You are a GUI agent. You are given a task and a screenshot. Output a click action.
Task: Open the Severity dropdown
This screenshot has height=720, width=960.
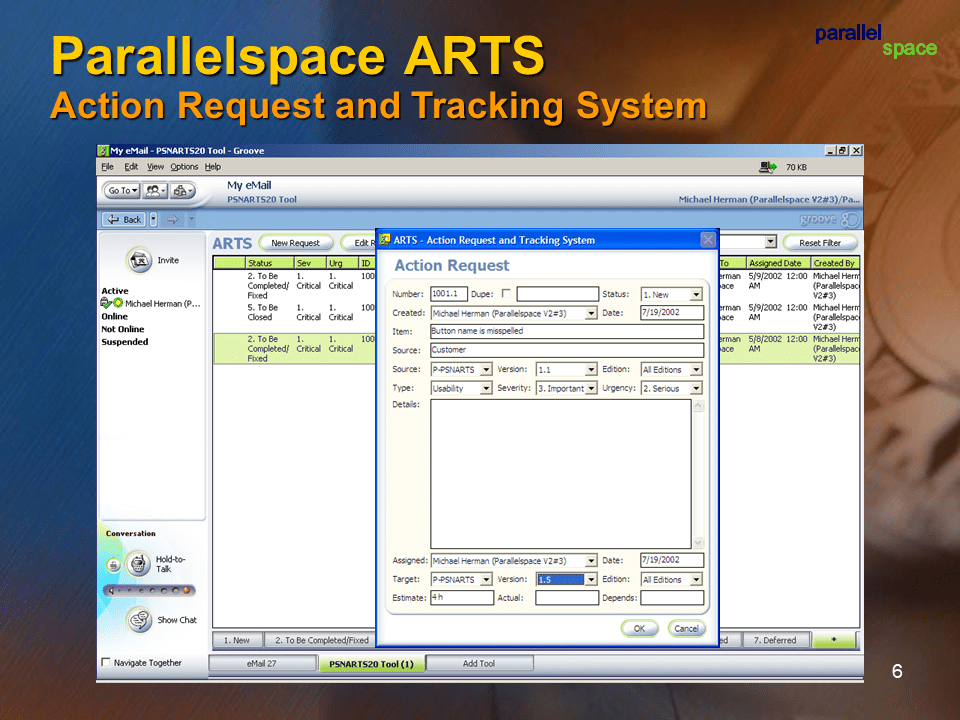[x=592, y=388]
